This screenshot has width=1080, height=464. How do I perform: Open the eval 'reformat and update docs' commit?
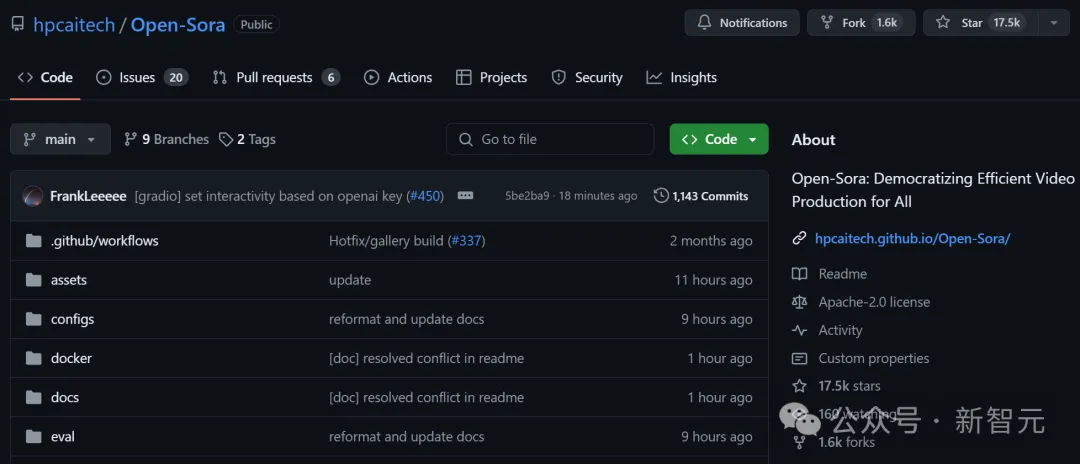point(406,437)
